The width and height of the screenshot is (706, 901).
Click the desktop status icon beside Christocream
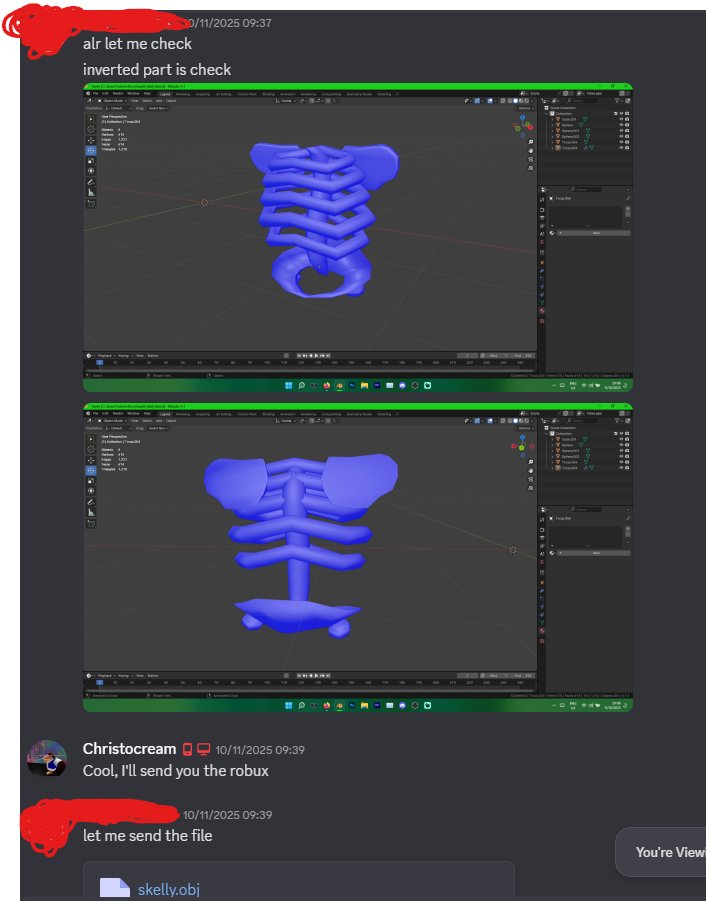coord(203,749)
